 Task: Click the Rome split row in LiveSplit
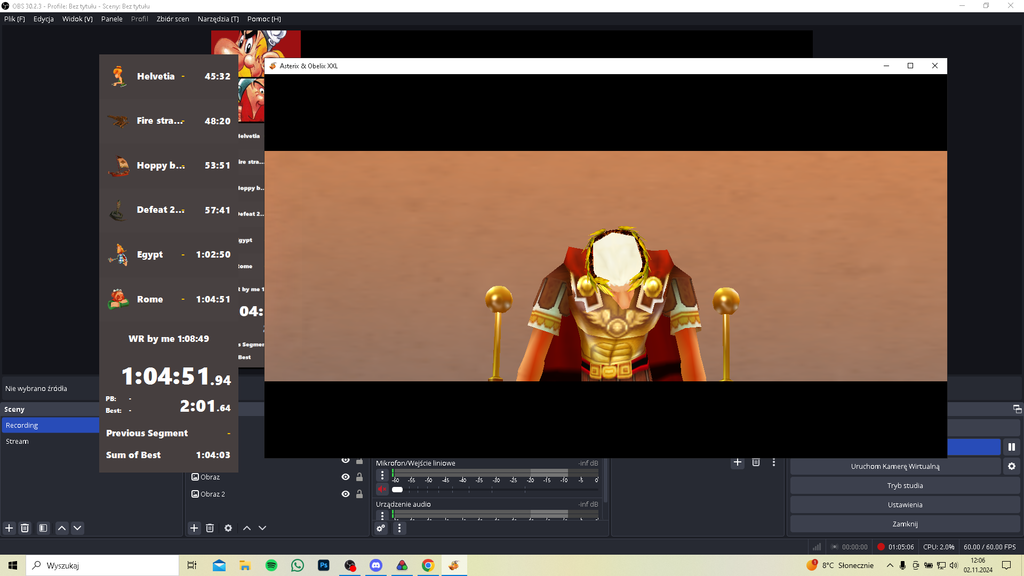coord(168,299)
